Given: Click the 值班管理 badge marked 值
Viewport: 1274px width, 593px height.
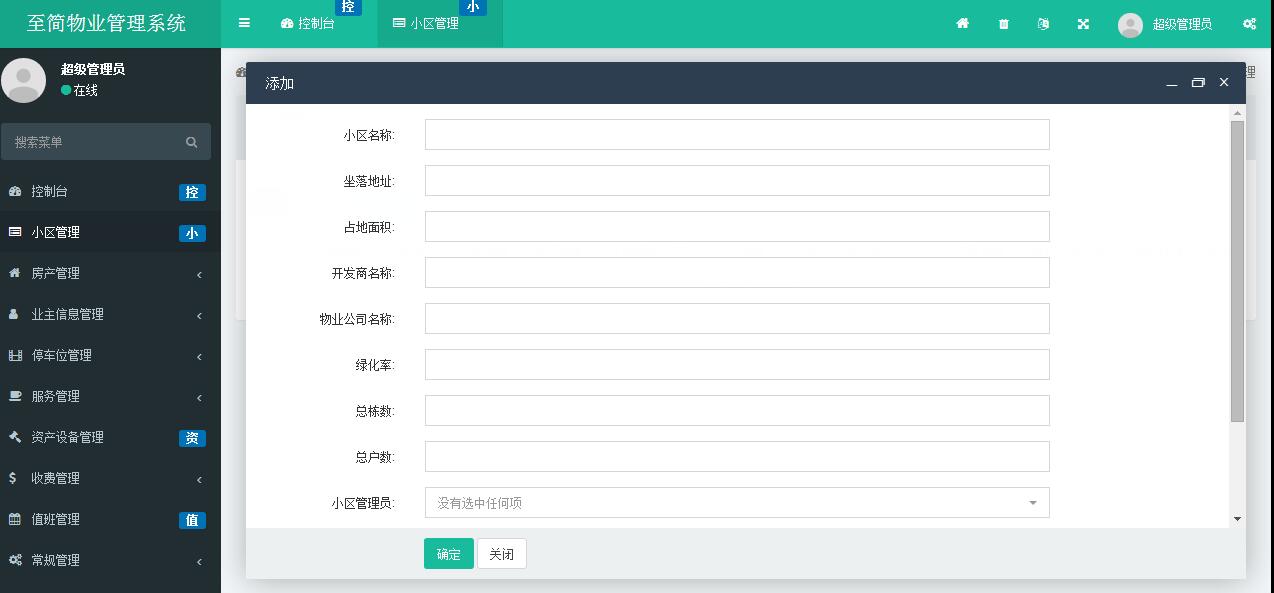Looking at the screenshot, I should click(192, 520).
